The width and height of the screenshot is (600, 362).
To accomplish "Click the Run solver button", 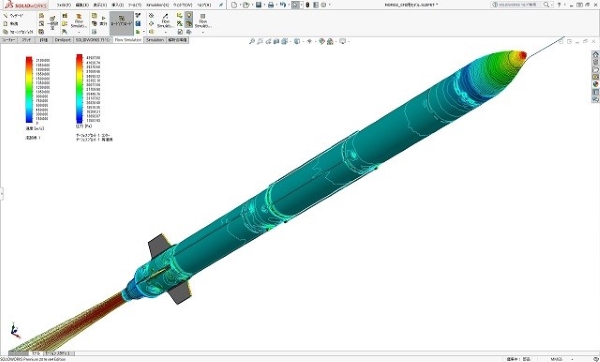I will coord(103,21).
